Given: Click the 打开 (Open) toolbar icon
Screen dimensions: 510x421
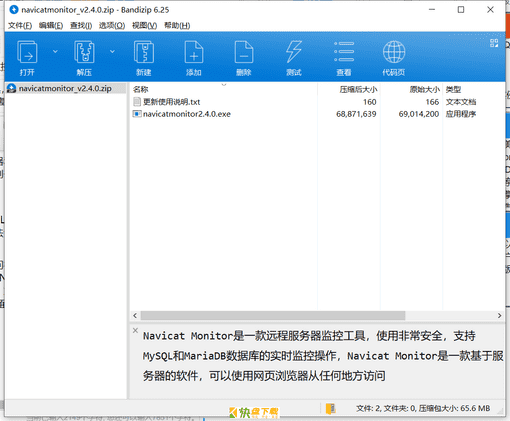Looking at the screenshot, I should click(27, 52).
